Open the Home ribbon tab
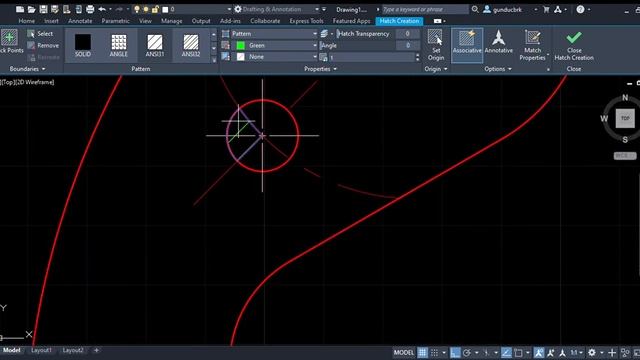 [x=27, y=21]
